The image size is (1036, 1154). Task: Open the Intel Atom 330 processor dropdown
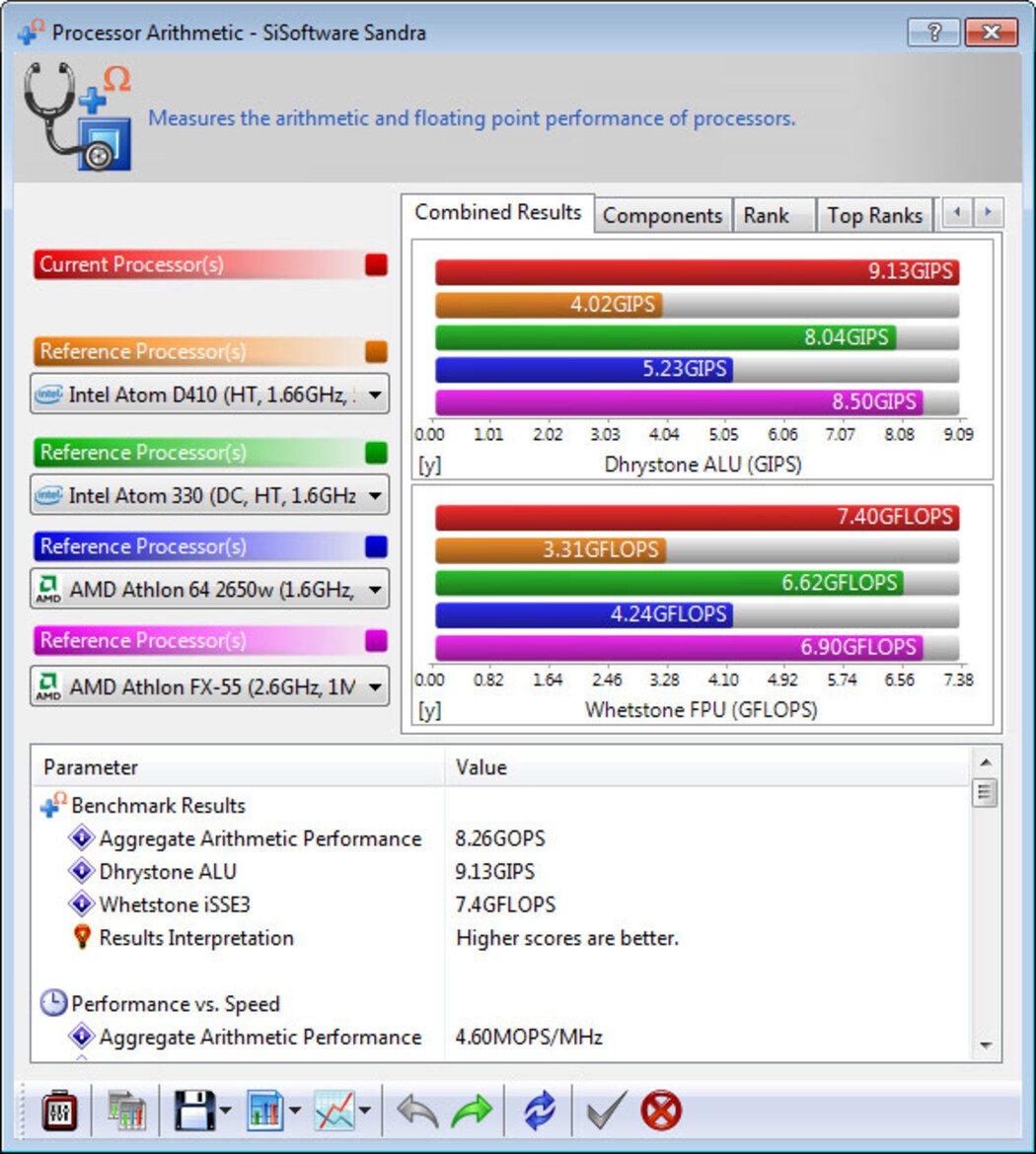click(x=210, y=495)
